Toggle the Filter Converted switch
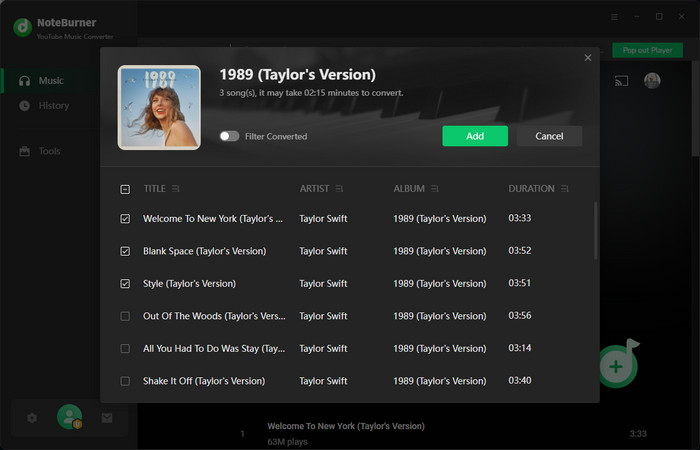The width and height of the screenshot is (700, 450). [x=230, y=136]
